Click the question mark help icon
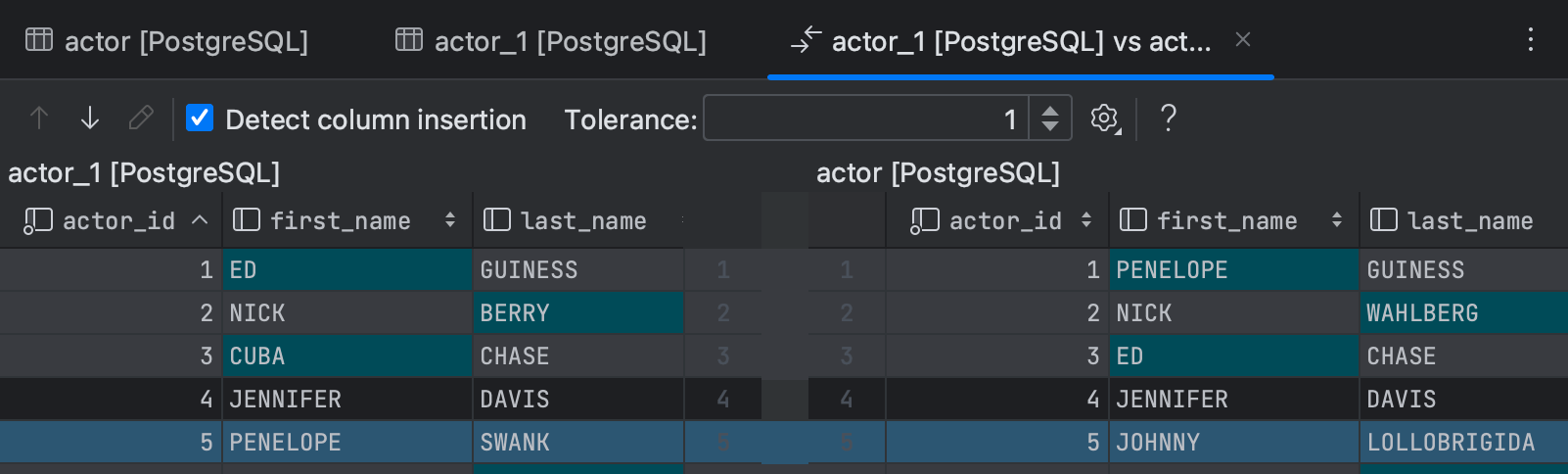Viewport: 1568px width, 474px height. [1168, 118]
